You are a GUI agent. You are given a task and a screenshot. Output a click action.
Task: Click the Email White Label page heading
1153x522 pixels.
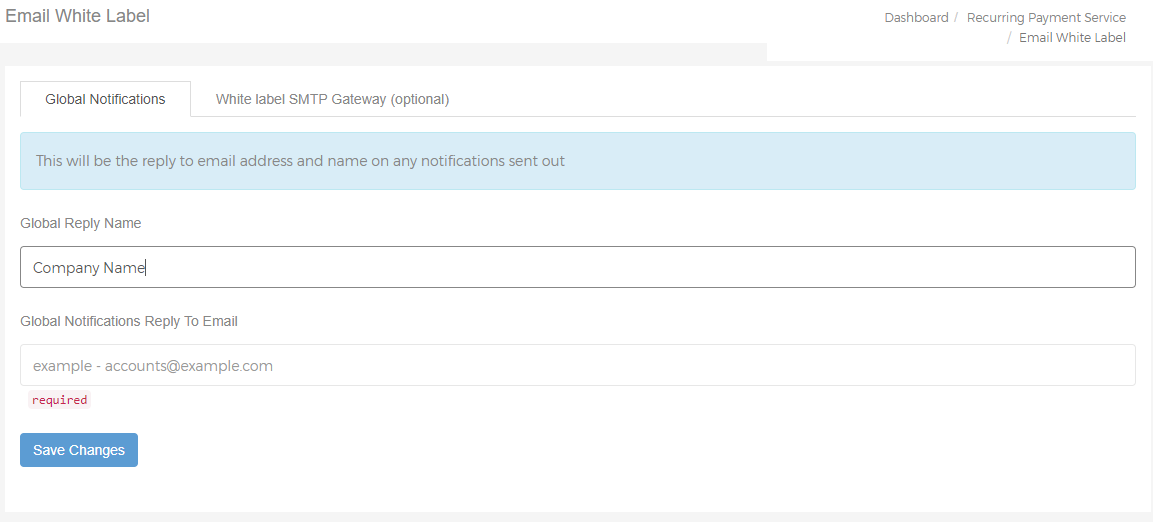(77, 15)
